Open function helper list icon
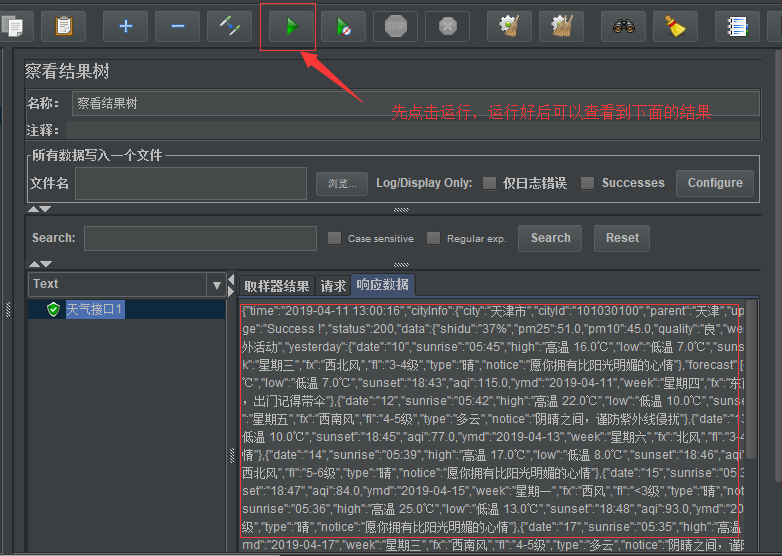The width and height of the screenshot is (782, 556). tap(737, 26)
